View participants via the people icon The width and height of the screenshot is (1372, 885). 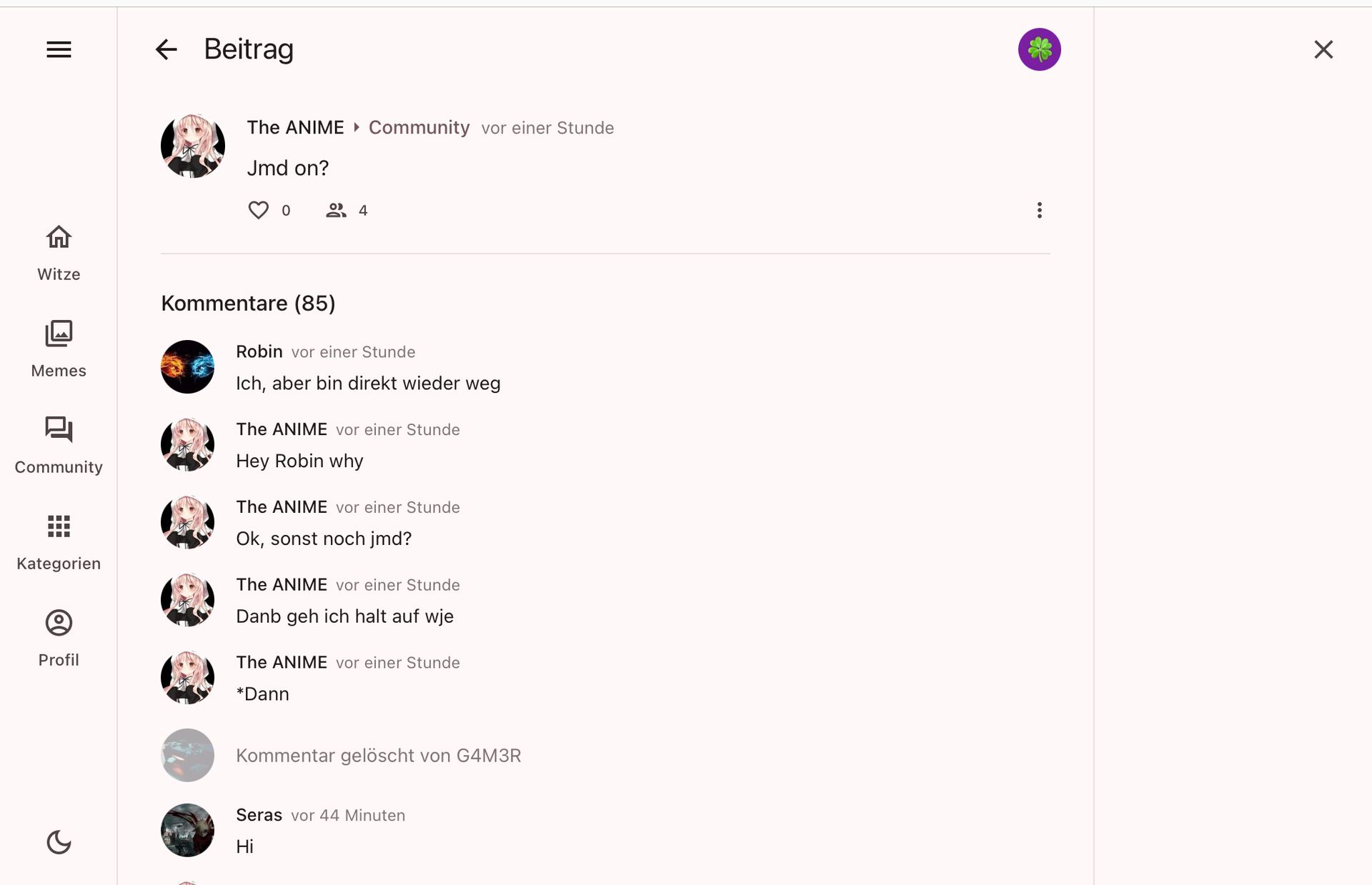tap(336, 210)
